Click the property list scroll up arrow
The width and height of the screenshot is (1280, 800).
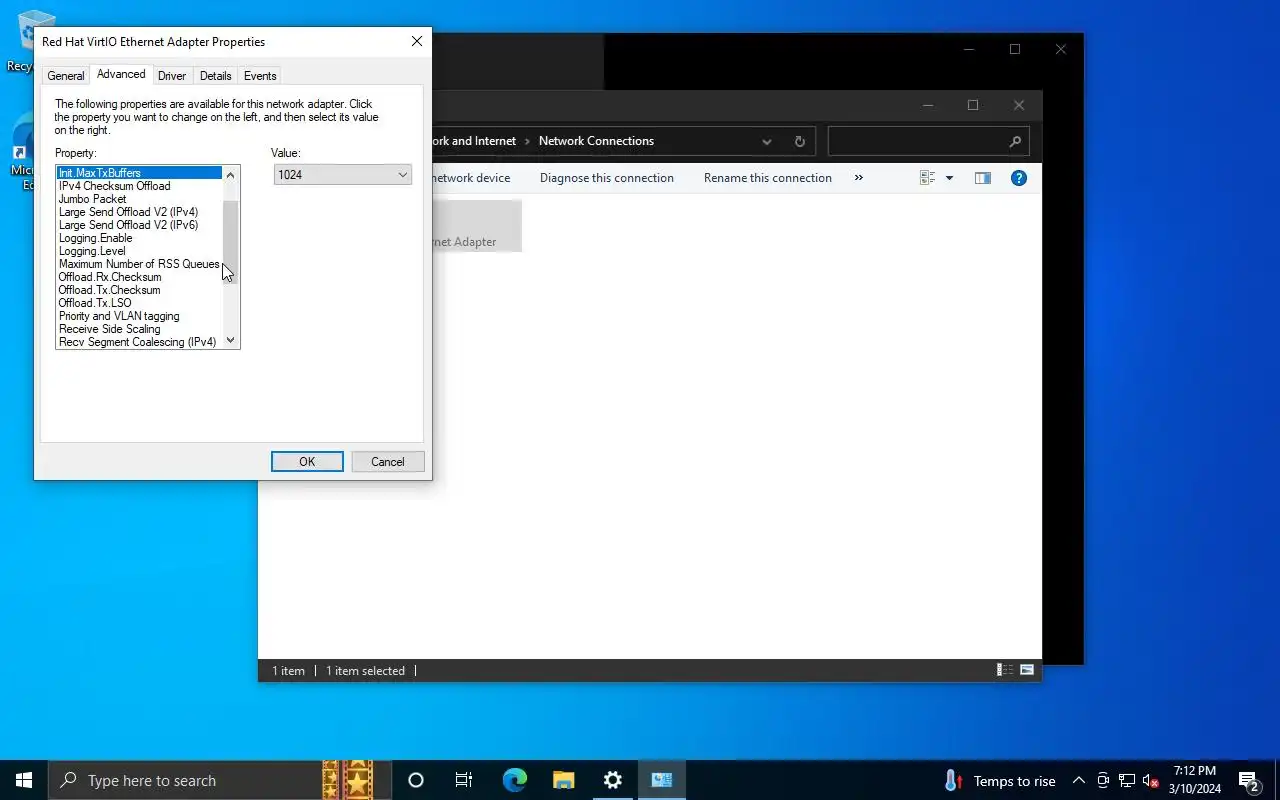231,175
